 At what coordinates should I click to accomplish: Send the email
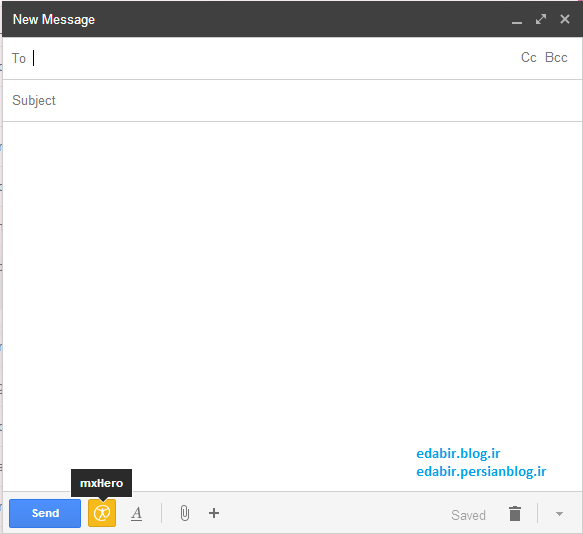click(x=45, y=513)
